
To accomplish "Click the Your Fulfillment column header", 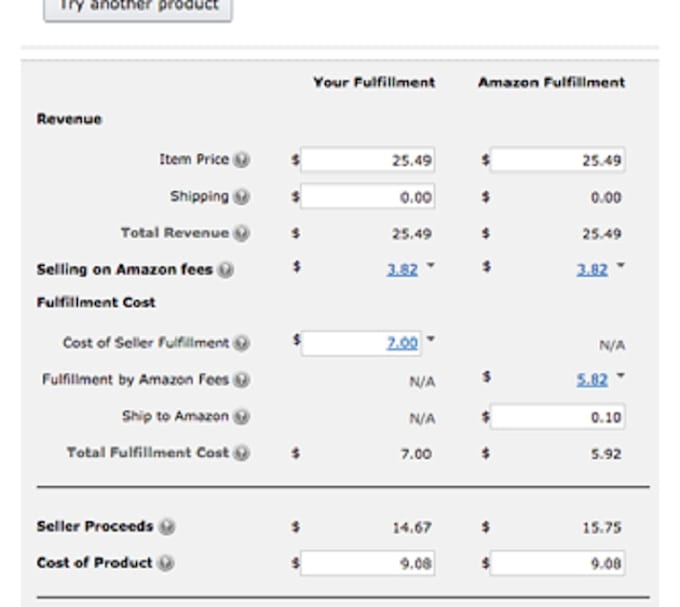I will pyautogui.click(x=374, y=82).
